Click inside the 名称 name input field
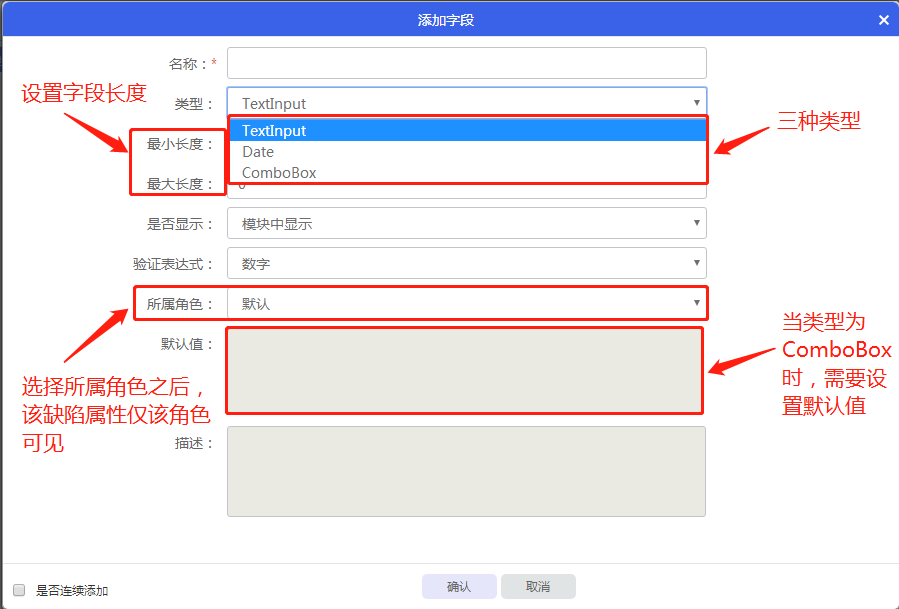This screenshot has width=899, height=609. 466,62
